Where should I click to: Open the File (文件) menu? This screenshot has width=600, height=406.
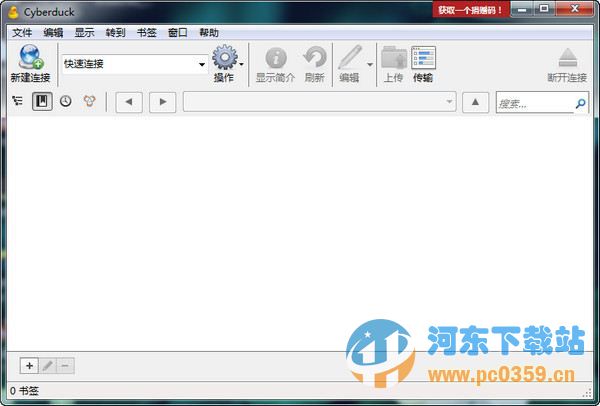point(22,33)
